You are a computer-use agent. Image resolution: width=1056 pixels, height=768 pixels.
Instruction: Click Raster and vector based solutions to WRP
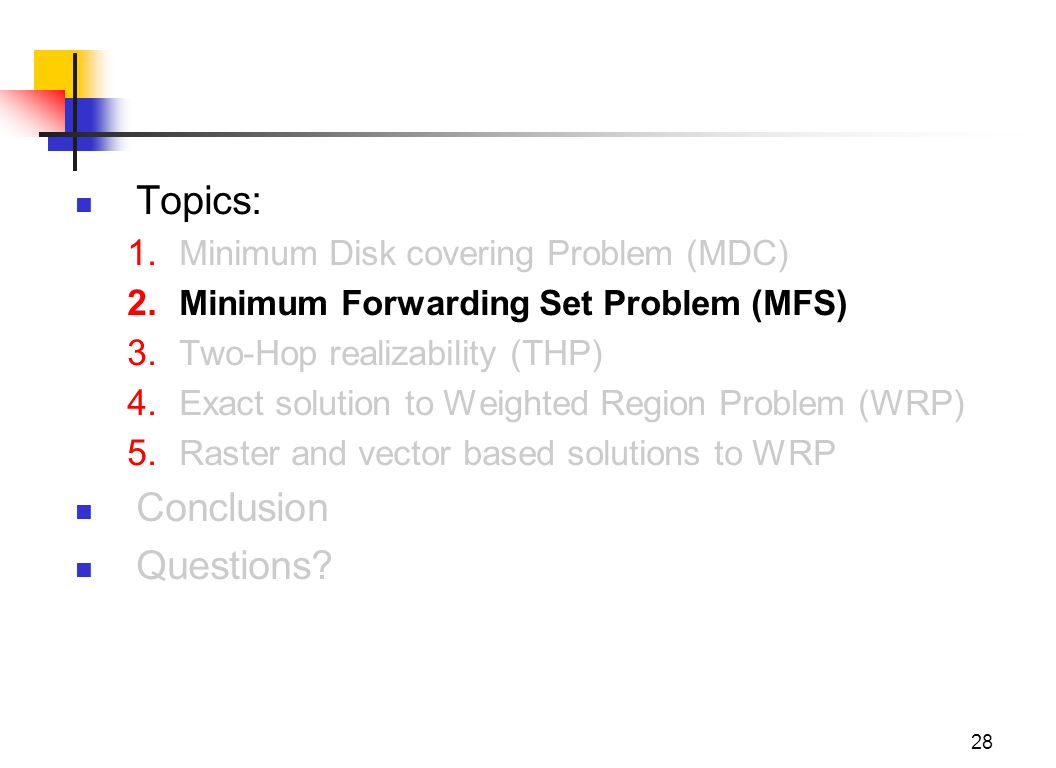[507, 453]
